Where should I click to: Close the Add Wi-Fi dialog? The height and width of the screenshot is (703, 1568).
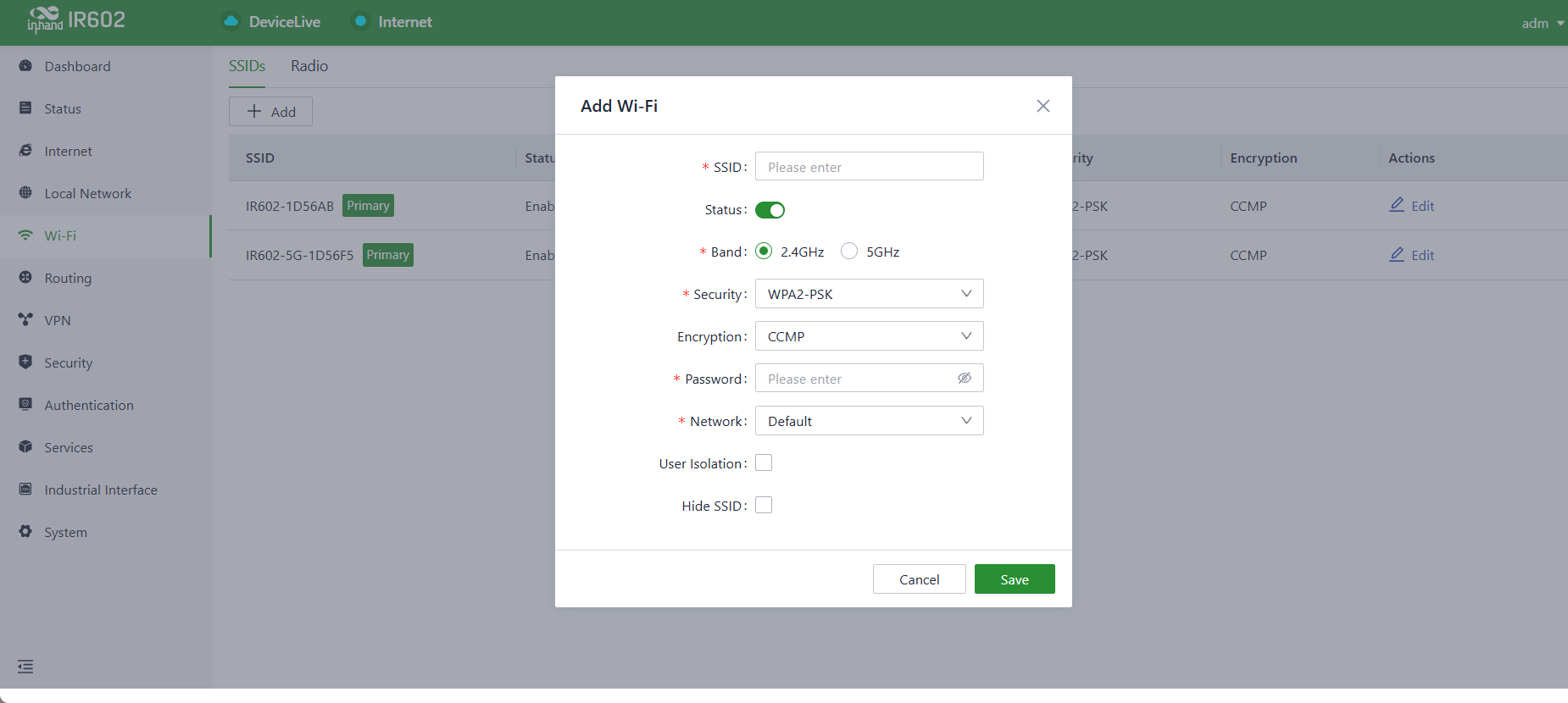1043,106
